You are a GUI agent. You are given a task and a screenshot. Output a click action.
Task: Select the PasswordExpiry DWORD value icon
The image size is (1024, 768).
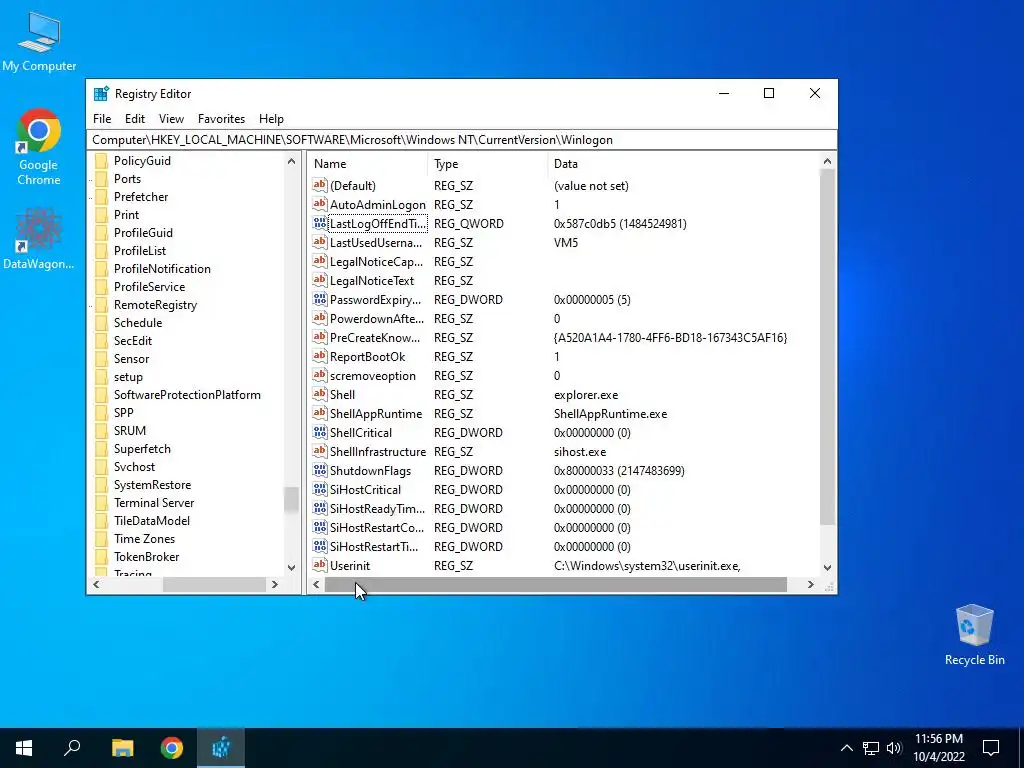coord(319,299)
